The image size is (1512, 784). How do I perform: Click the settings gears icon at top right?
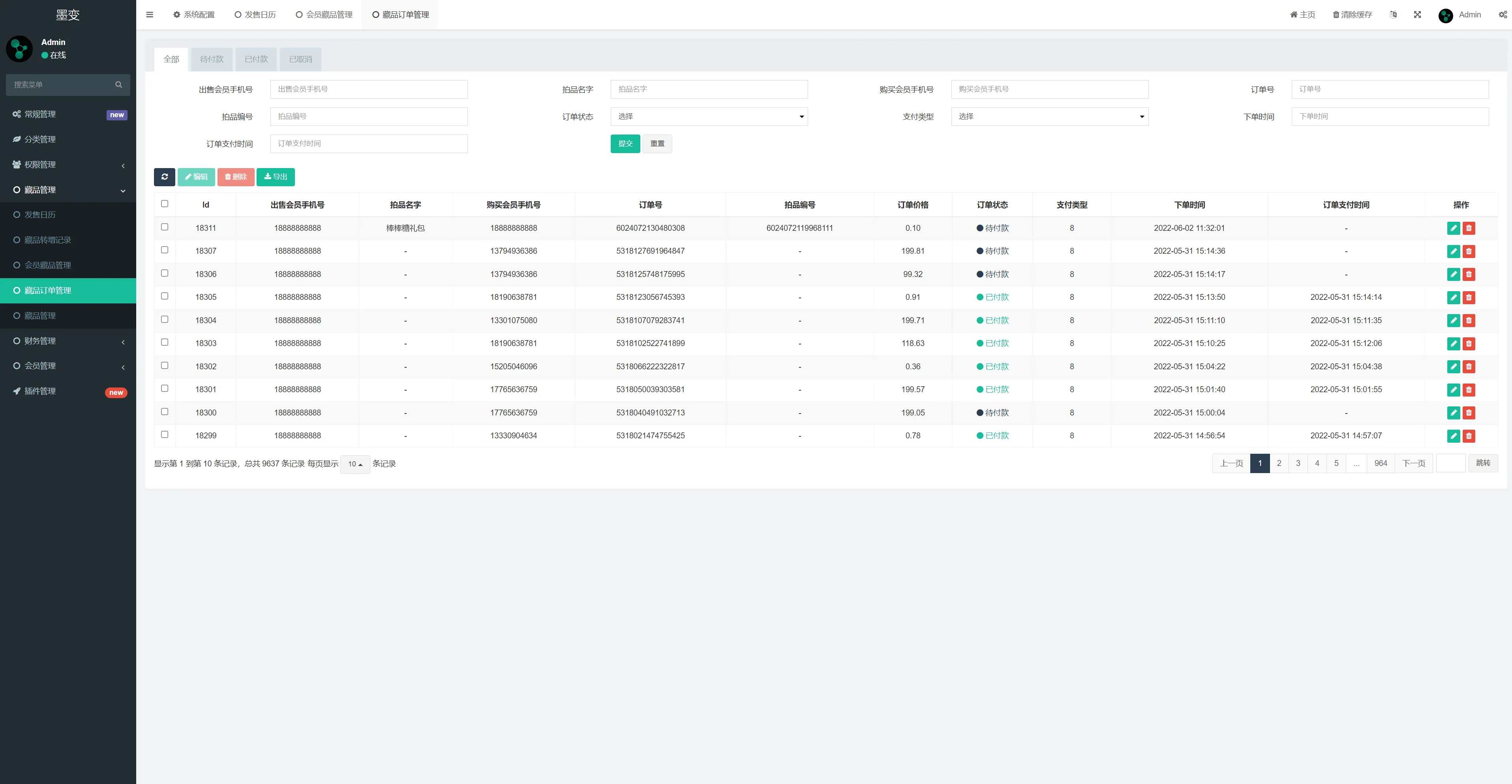click(x=1503, y=15)
